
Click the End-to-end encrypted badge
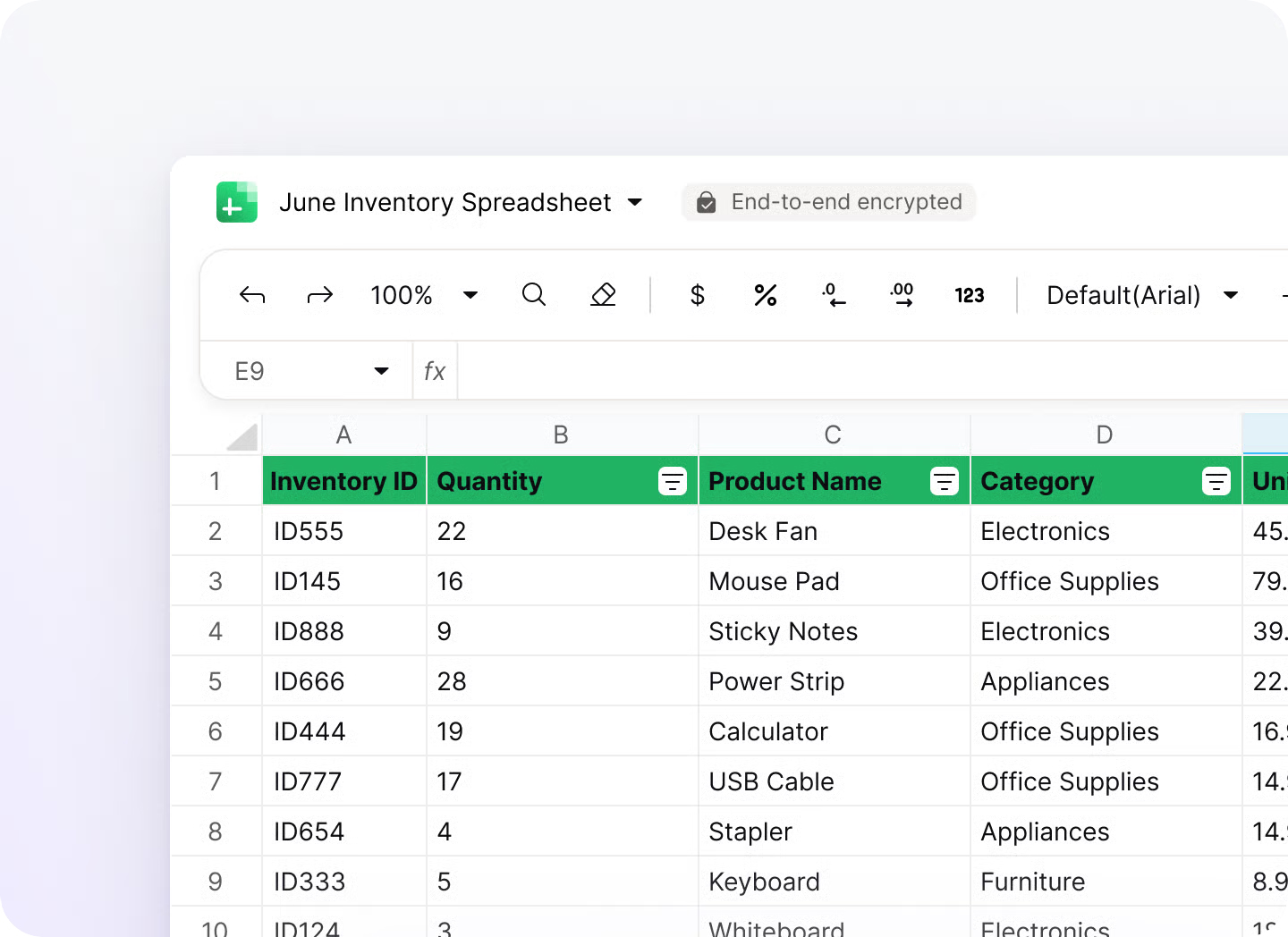tap(829, 202)
